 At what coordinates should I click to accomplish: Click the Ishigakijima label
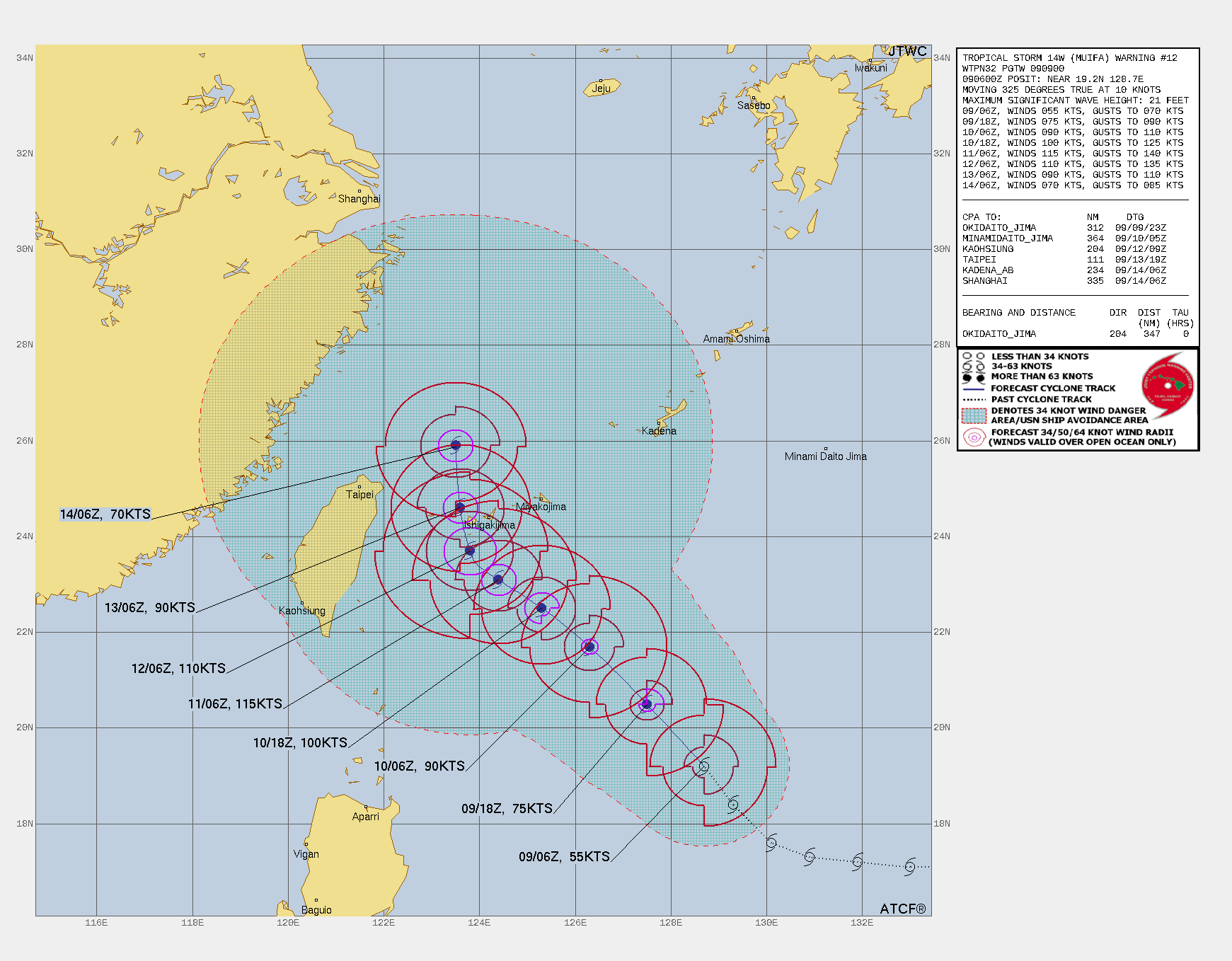click(489, 525)
